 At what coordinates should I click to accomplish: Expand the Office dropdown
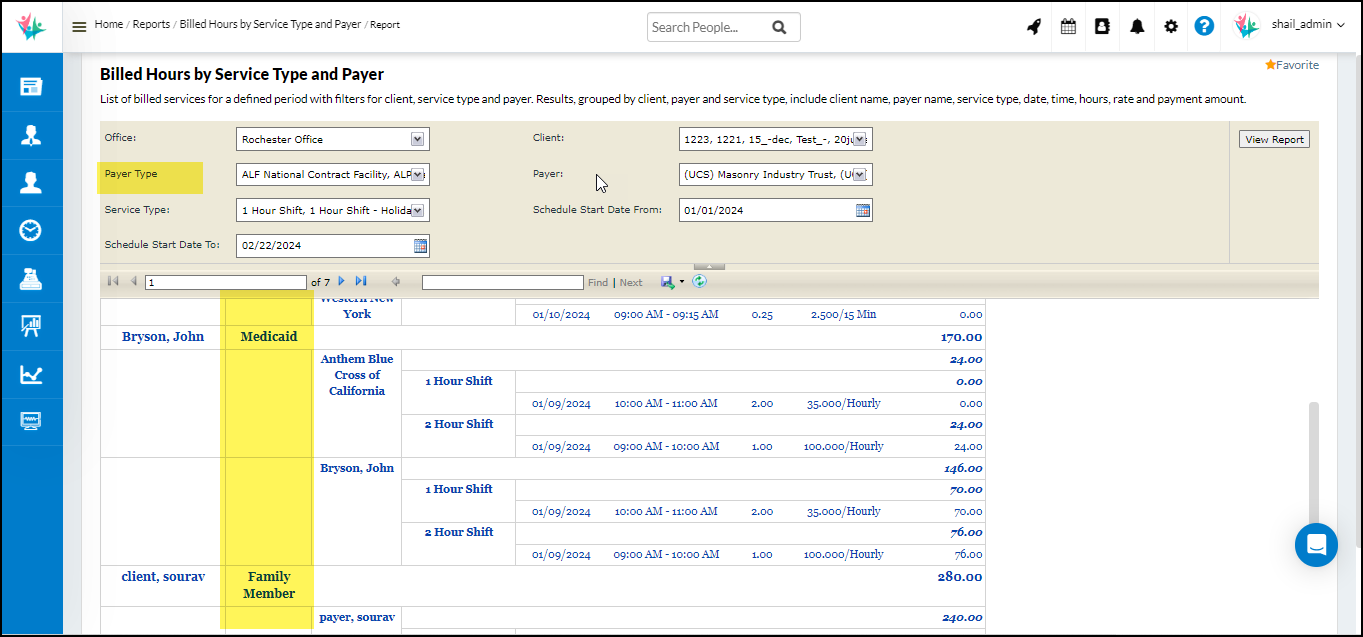pyautogui.click(x=418, y=139)
